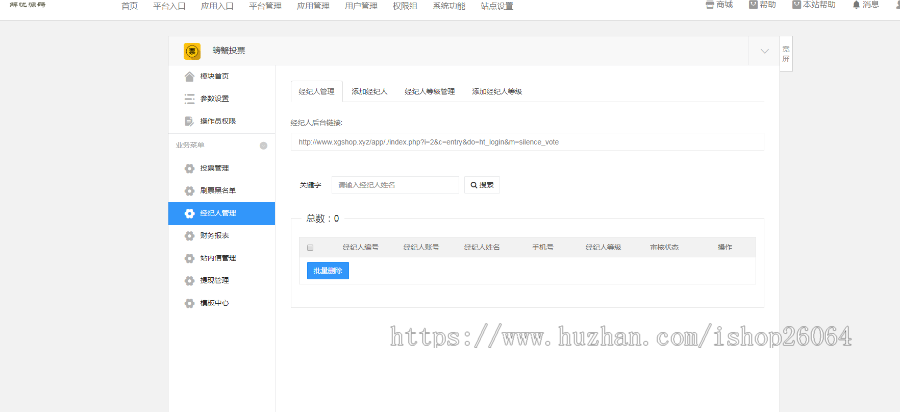
Task: Switch to the 添加经纪人 tab
Action: coord(369,91)
